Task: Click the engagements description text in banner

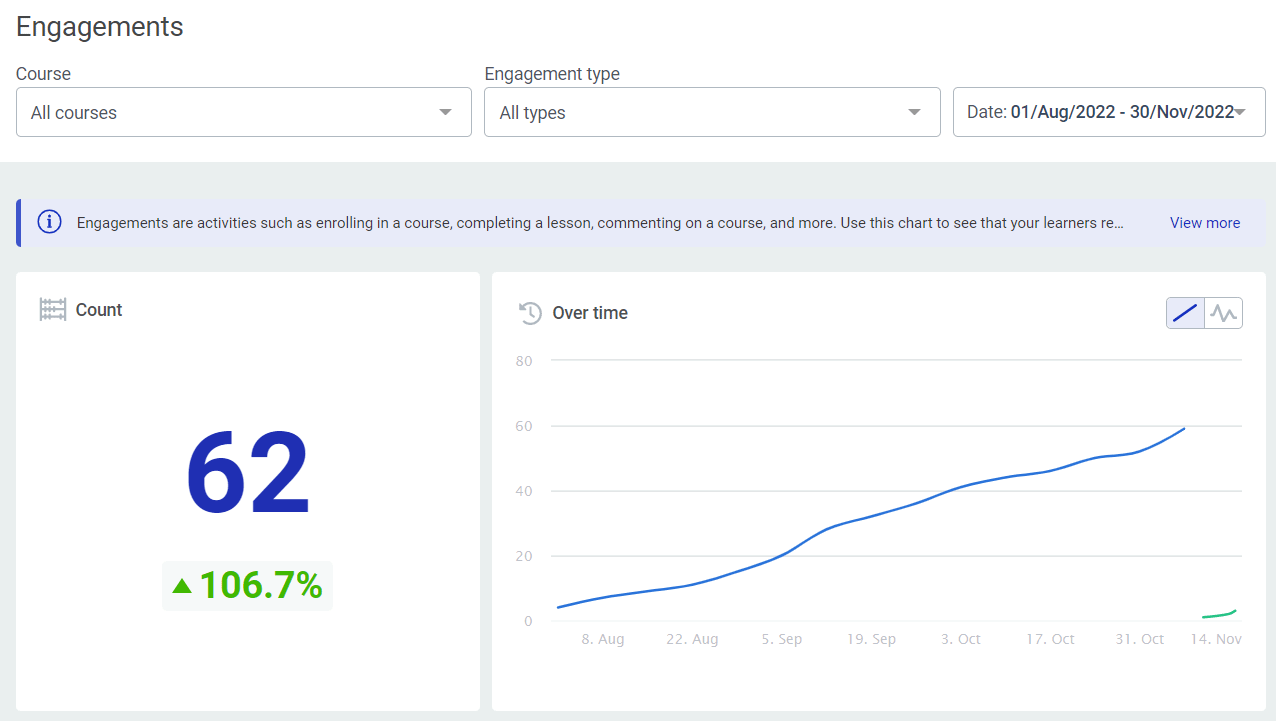Action: (600, 223)
